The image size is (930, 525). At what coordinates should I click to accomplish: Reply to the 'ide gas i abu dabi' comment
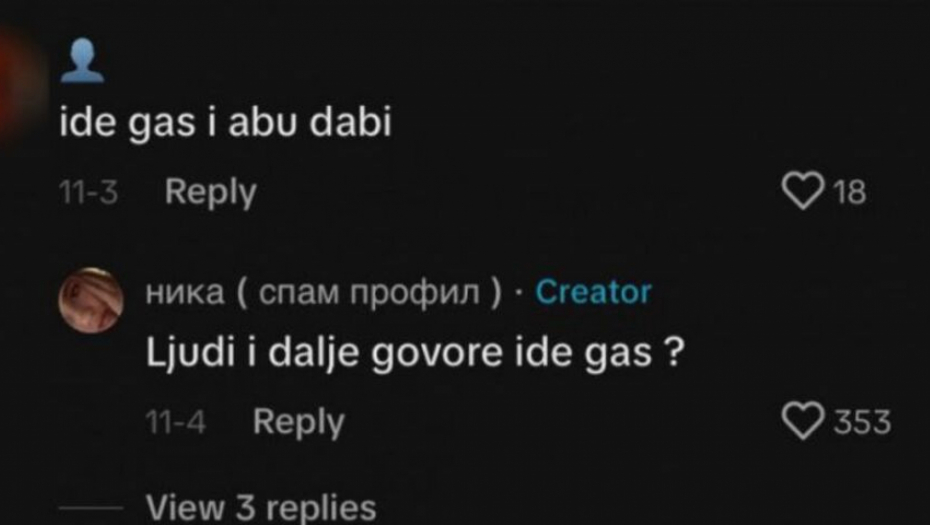click(x=211, y=192)
